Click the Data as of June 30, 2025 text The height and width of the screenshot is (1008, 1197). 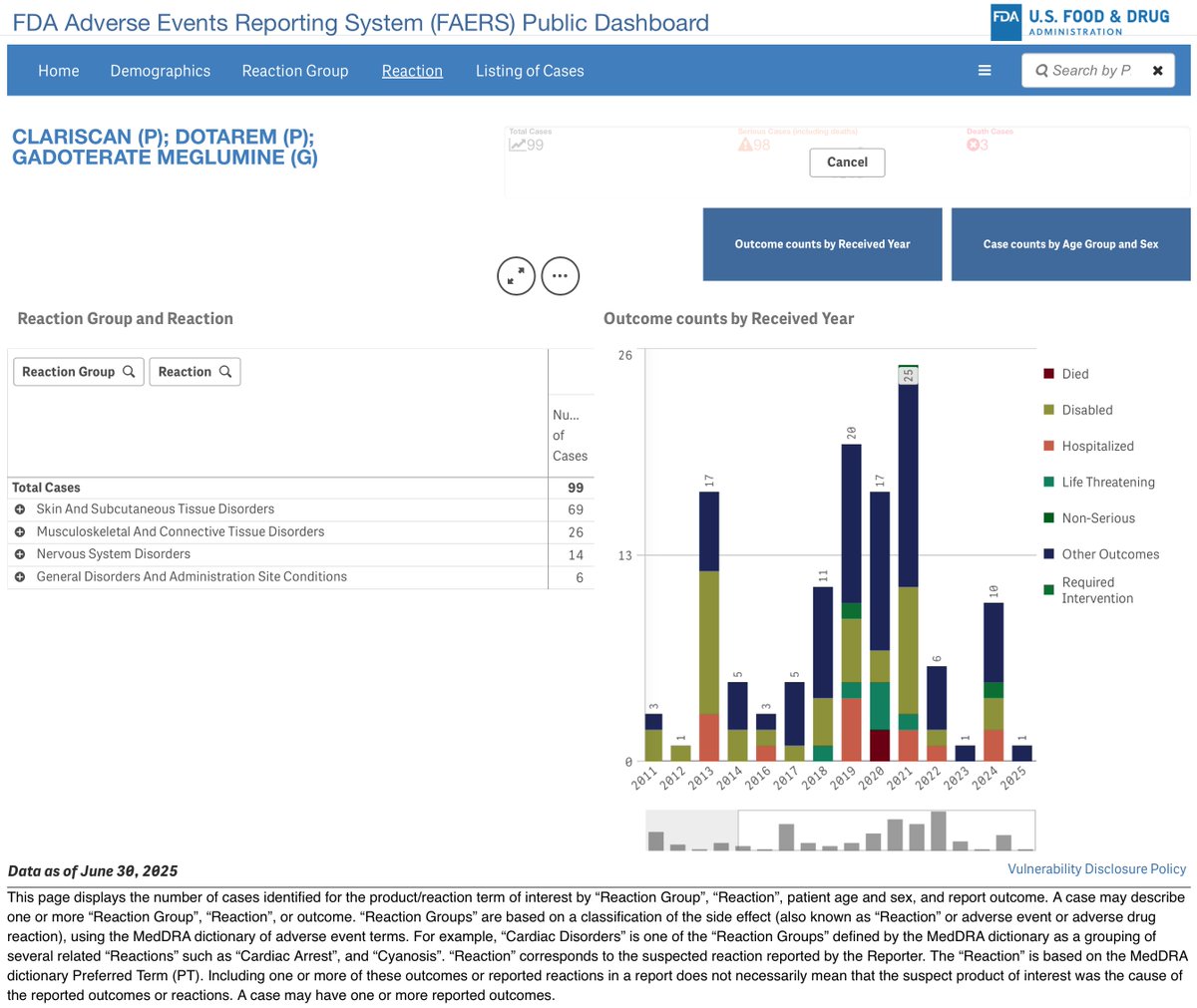(93, 870)
